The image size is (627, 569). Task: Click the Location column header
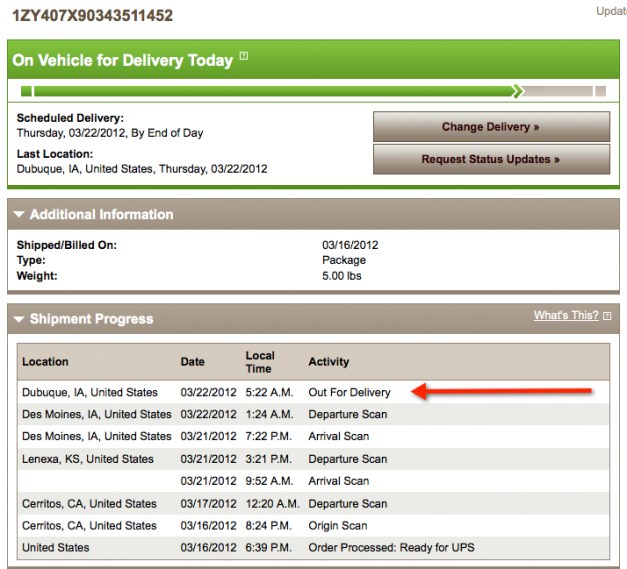tap(45, 361)
